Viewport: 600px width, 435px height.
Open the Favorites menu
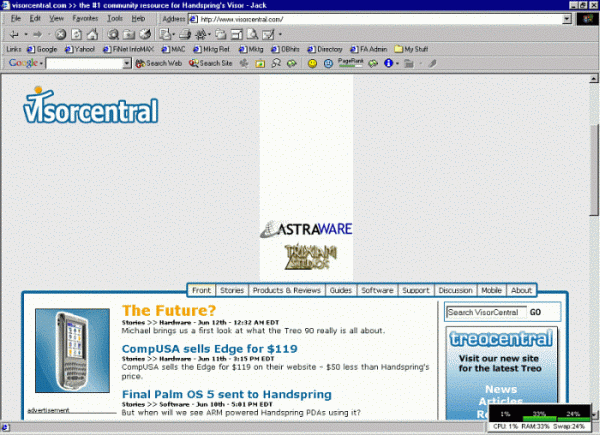coord(85,18)
